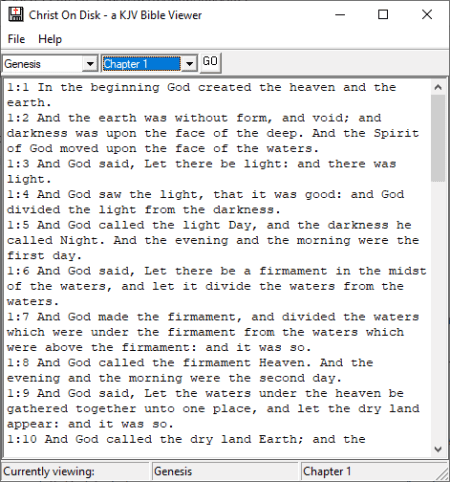
Task: Click the scrollbar down arrow
Action: (438, 449)
